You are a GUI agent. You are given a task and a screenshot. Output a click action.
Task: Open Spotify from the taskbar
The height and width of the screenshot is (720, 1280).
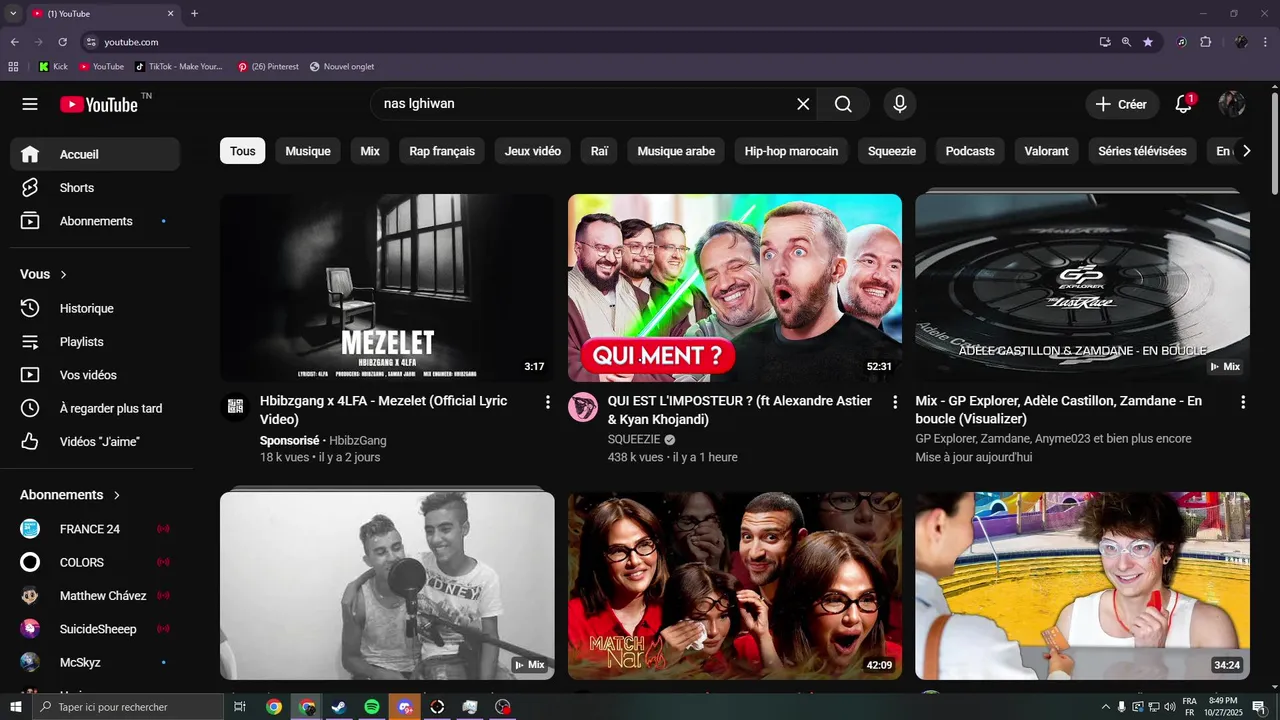372,707
